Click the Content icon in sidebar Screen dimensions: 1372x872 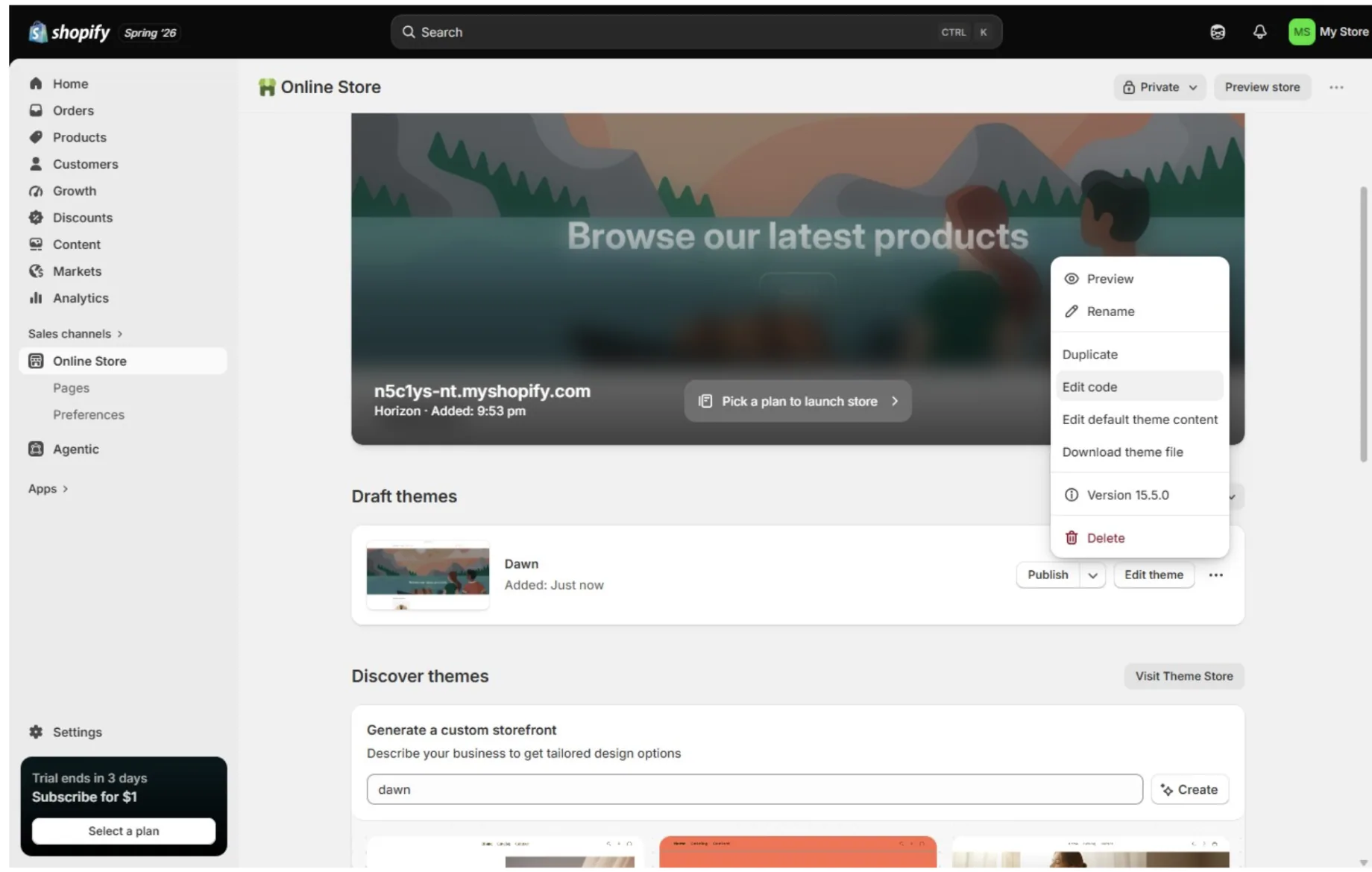click(36, 244)
